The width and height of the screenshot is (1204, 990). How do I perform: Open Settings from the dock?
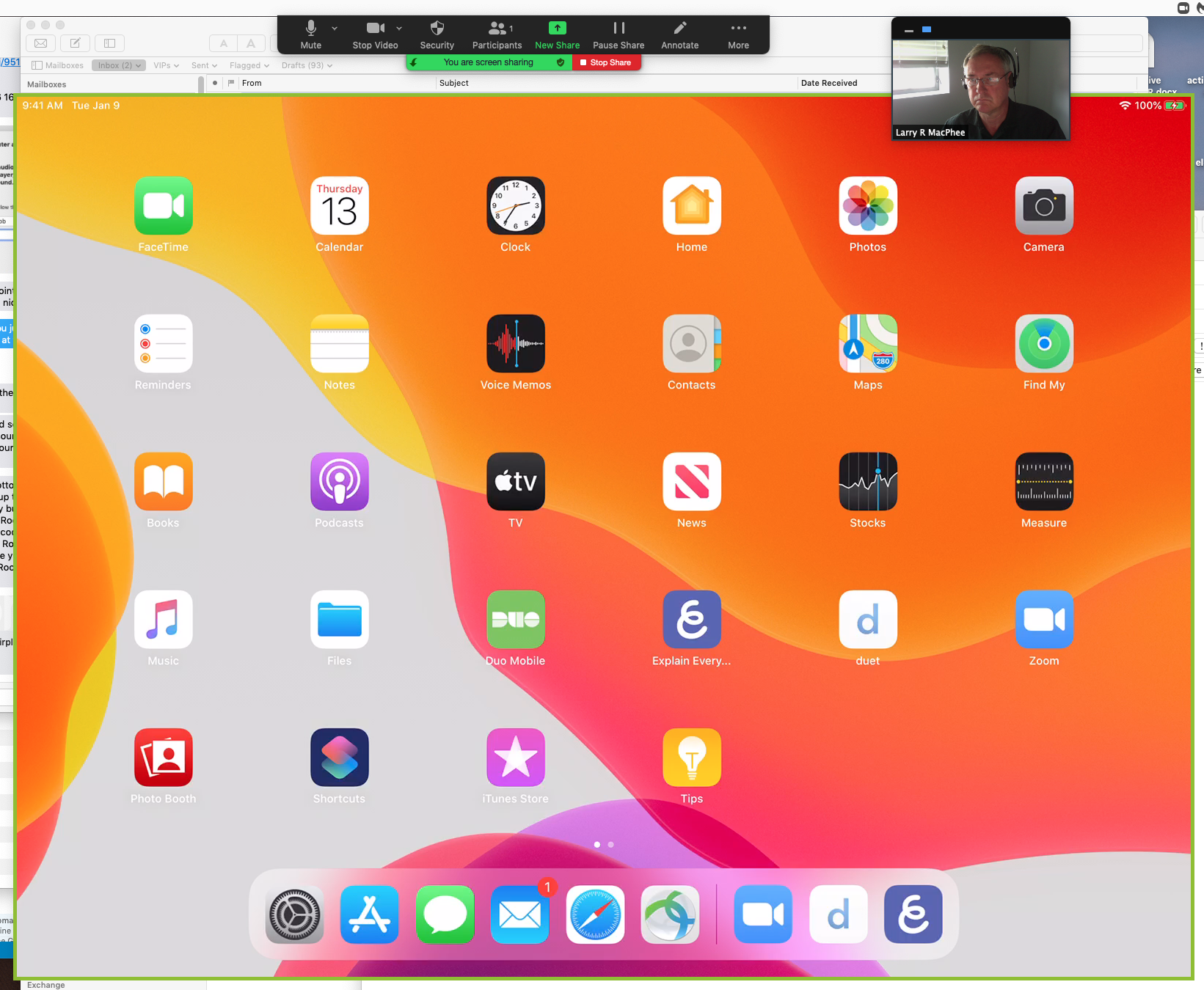(x=295, y=914)
